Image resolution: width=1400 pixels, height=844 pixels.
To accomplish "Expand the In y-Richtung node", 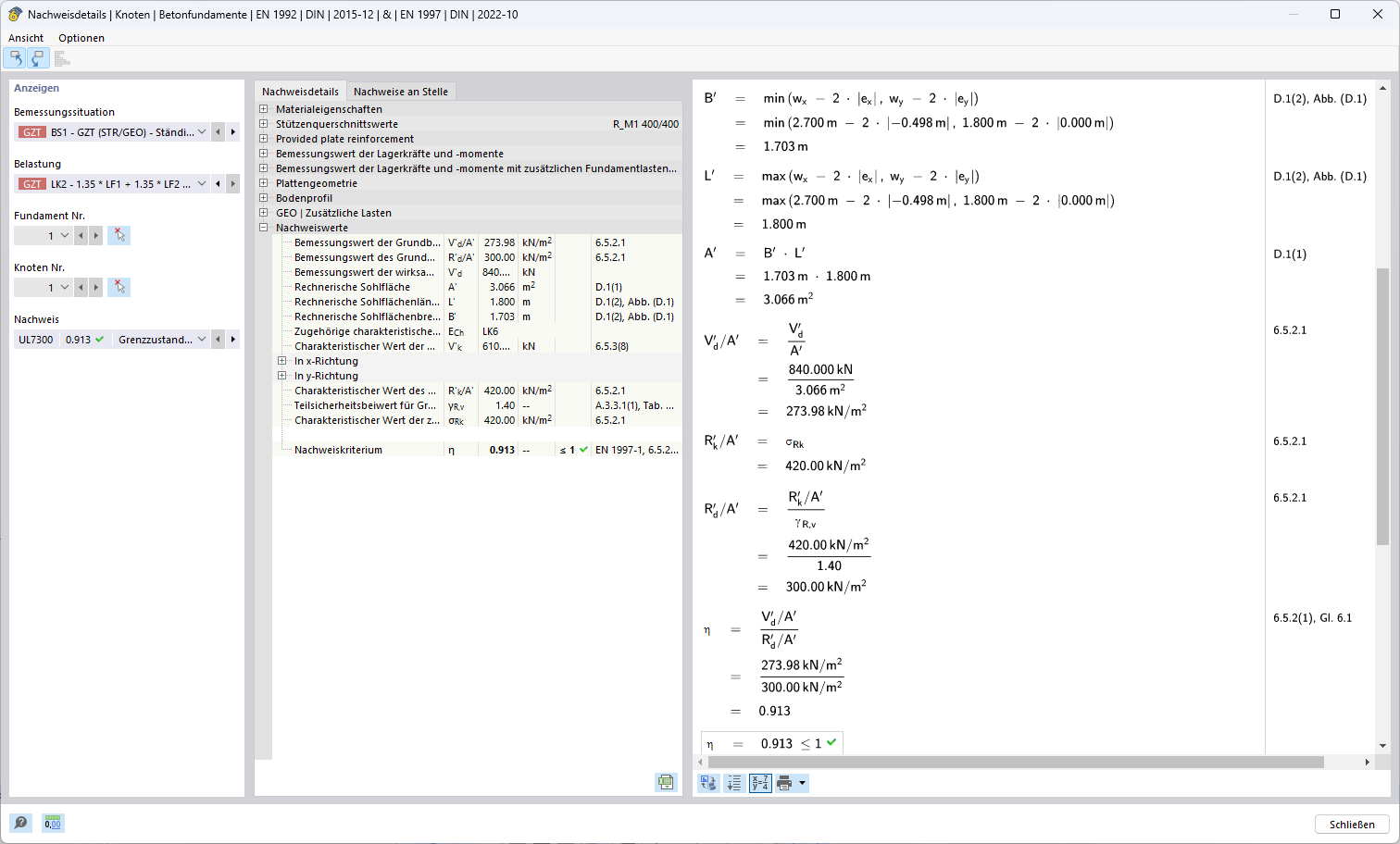I will click(282, 376).
